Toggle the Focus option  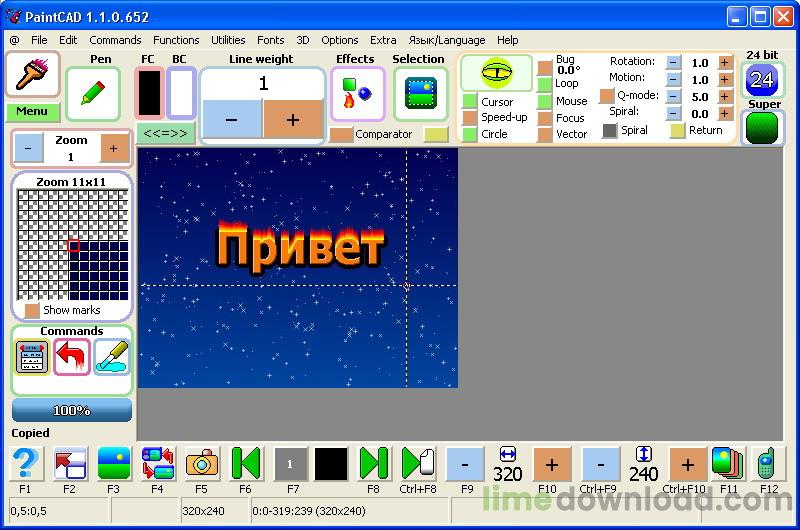(545, 118)
